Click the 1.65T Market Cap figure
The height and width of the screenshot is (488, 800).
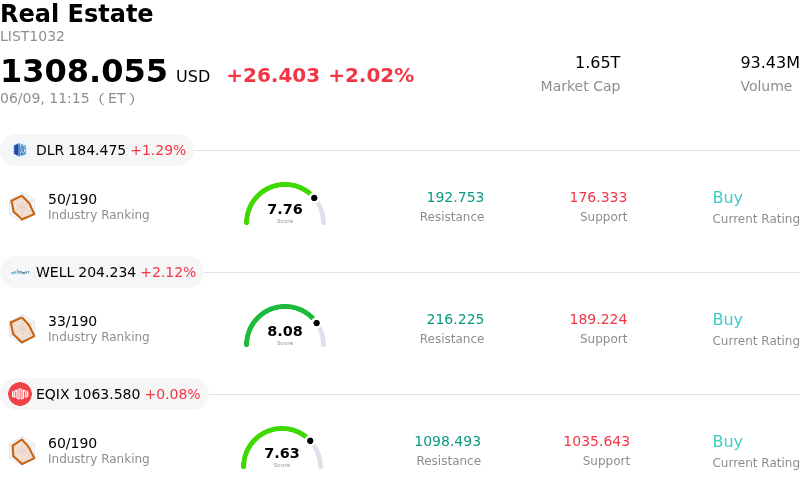pyautogui.click(x=597, y=62)
